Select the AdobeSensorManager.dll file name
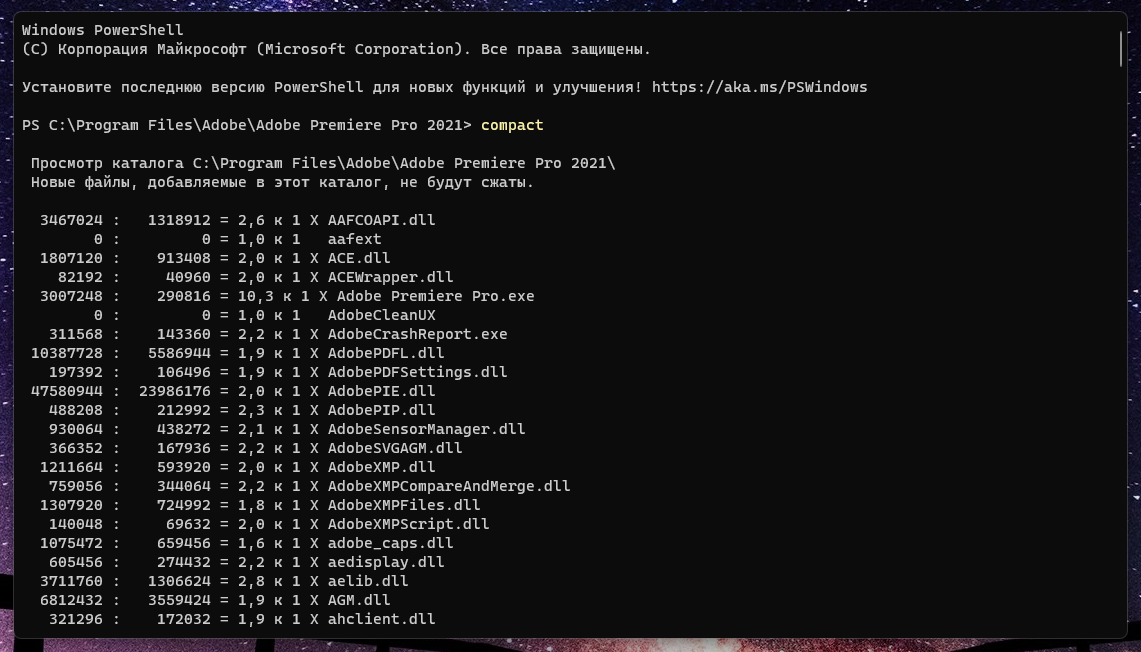The height and width of the screenshot is (652, 1141). (426, 428)
